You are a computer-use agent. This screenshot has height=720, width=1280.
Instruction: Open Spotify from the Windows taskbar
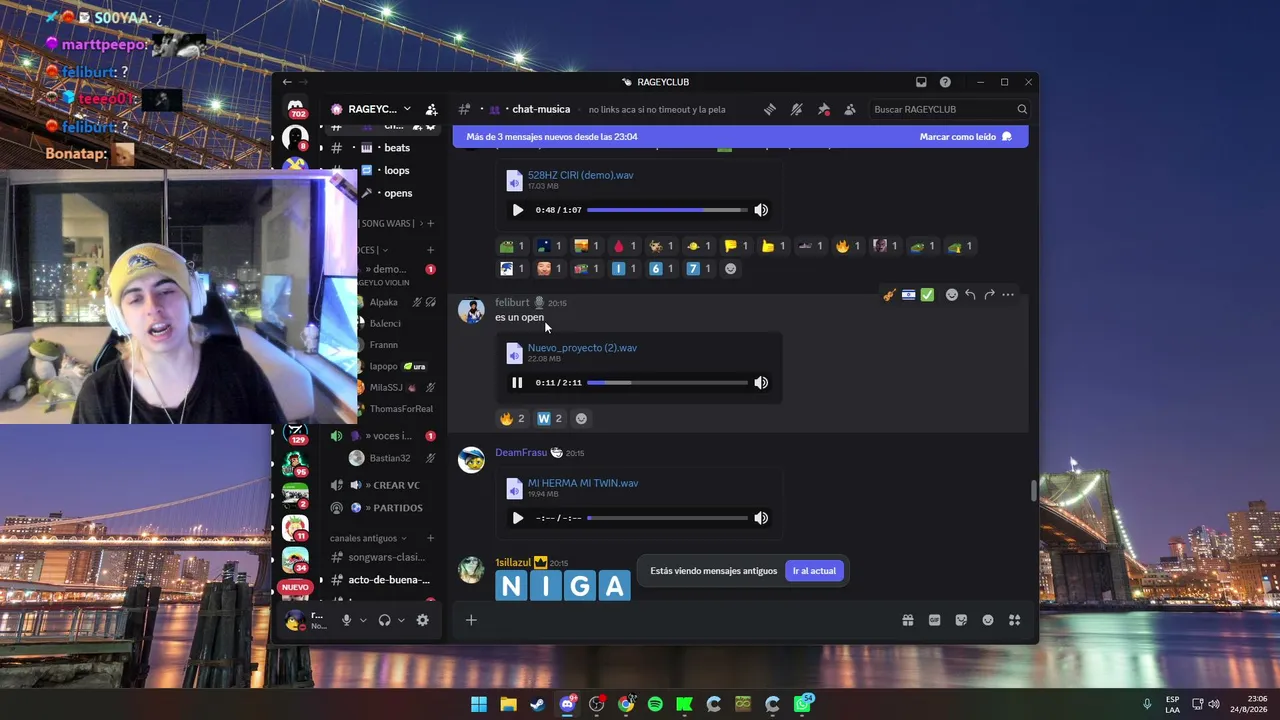click(655, 704)
